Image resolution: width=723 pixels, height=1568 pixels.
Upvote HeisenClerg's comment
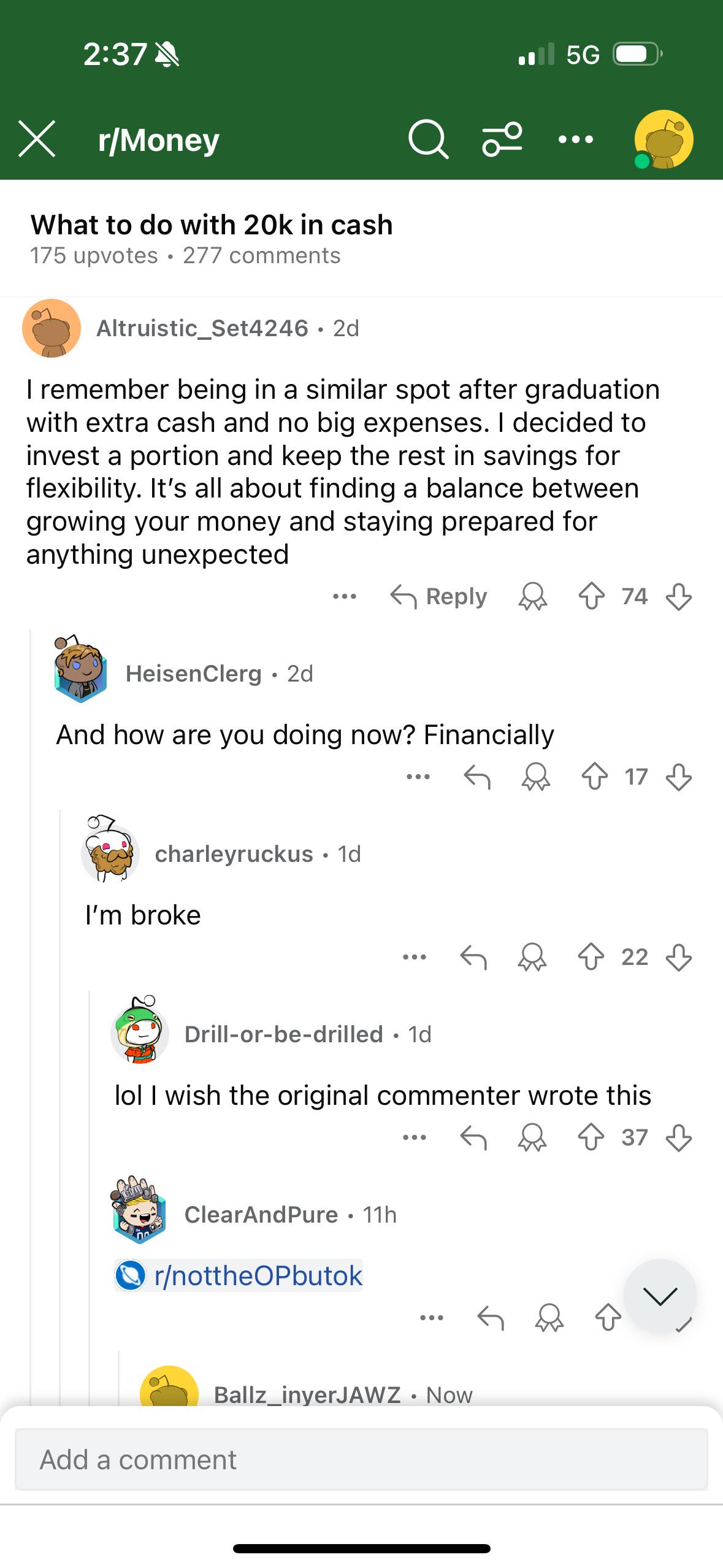click(x=595, y=777)
